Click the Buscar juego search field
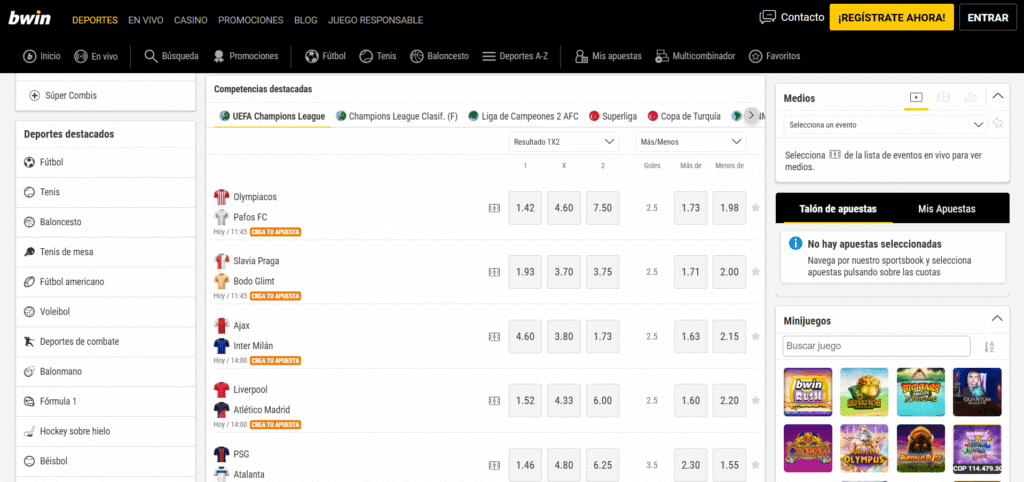The image size is (1024, 482). point(876,346)
